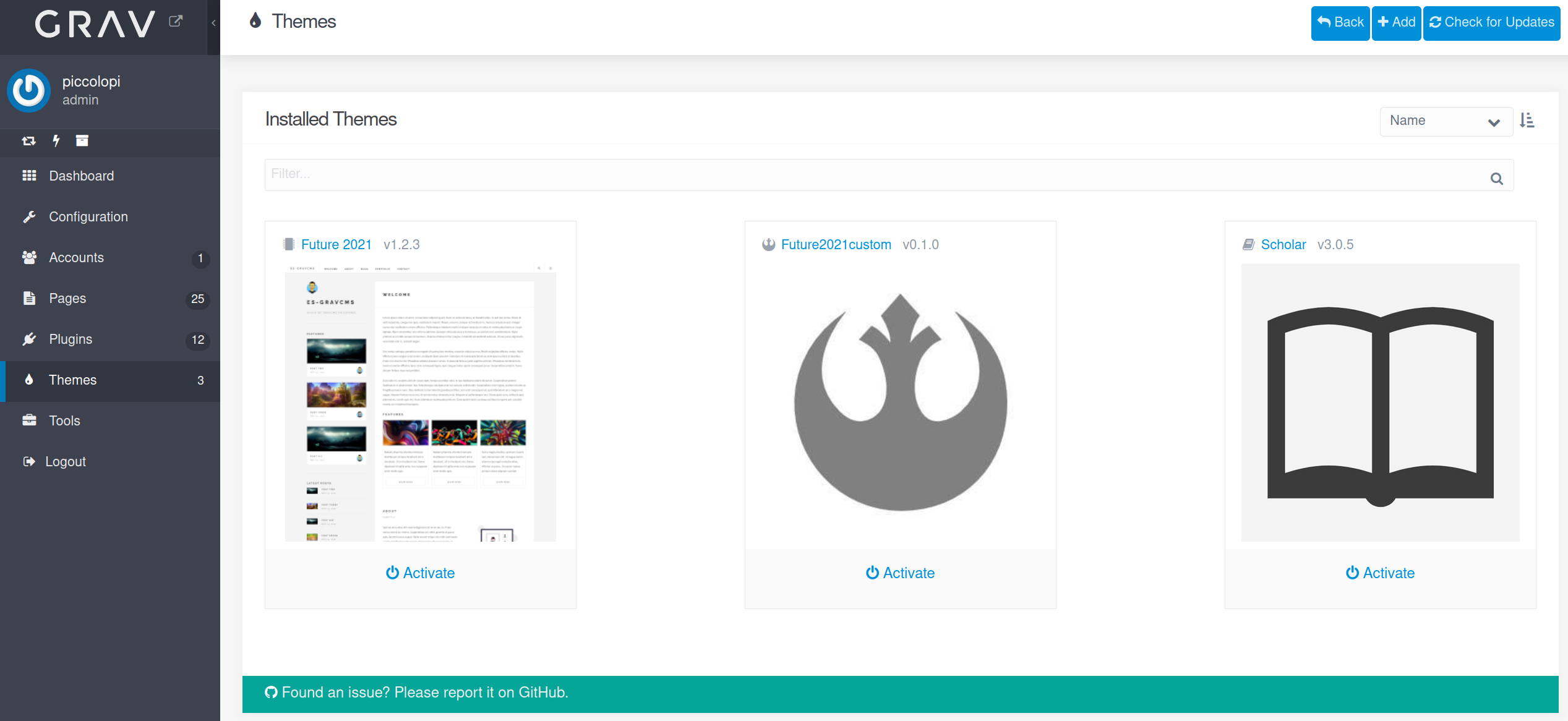
Task: Click the Scholar book title icon
Action: click(1248, 244)
